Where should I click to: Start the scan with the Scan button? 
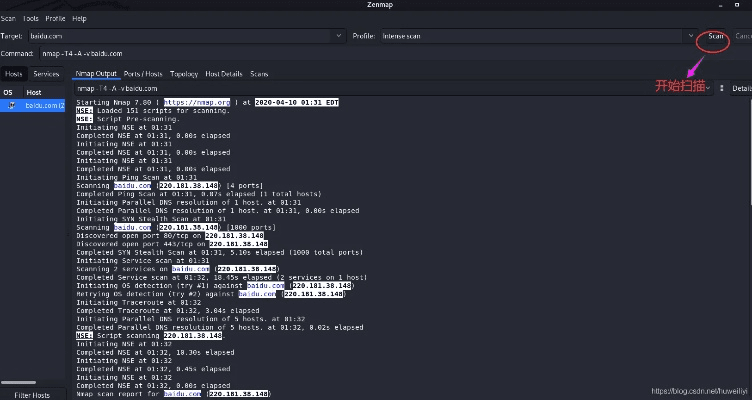tap(716, 36)
